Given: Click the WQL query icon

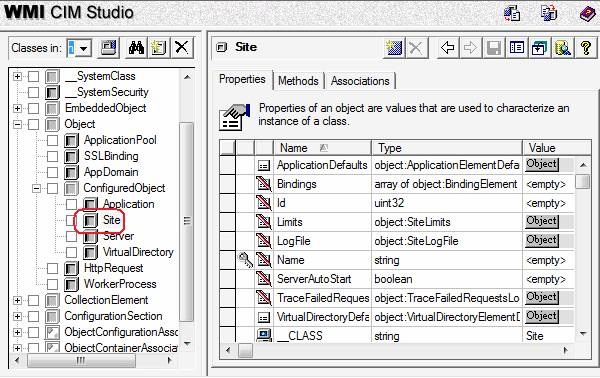Looking at the screenshot, I should (x=562, y=48).
